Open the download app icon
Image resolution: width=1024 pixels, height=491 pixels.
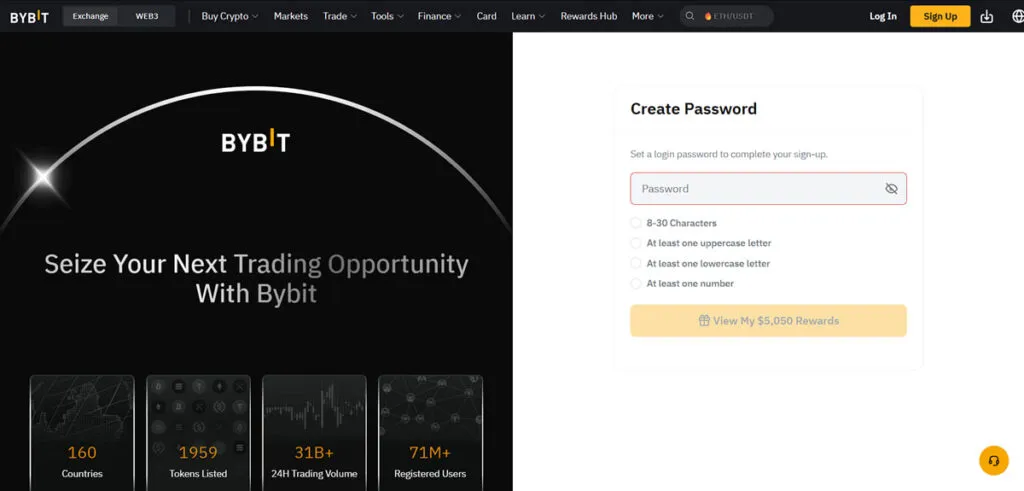987,16
